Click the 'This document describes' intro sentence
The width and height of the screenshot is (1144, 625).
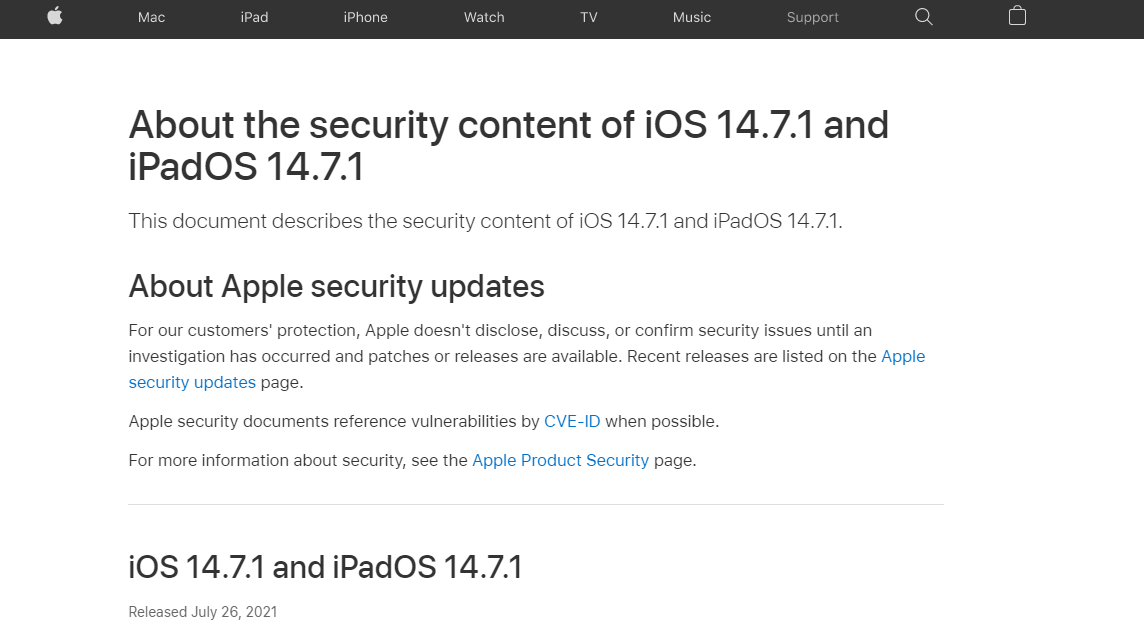[485, 221]
